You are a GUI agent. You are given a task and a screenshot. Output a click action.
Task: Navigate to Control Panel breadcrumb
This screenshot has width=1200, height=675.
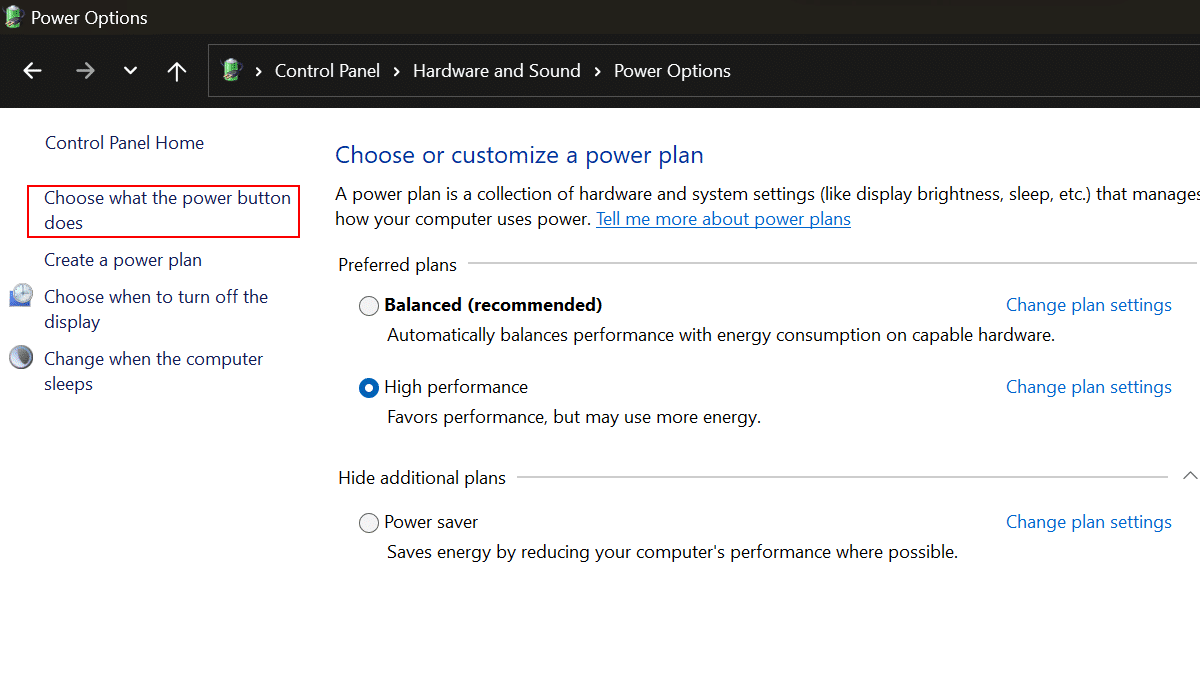click(x=327, y=71)
